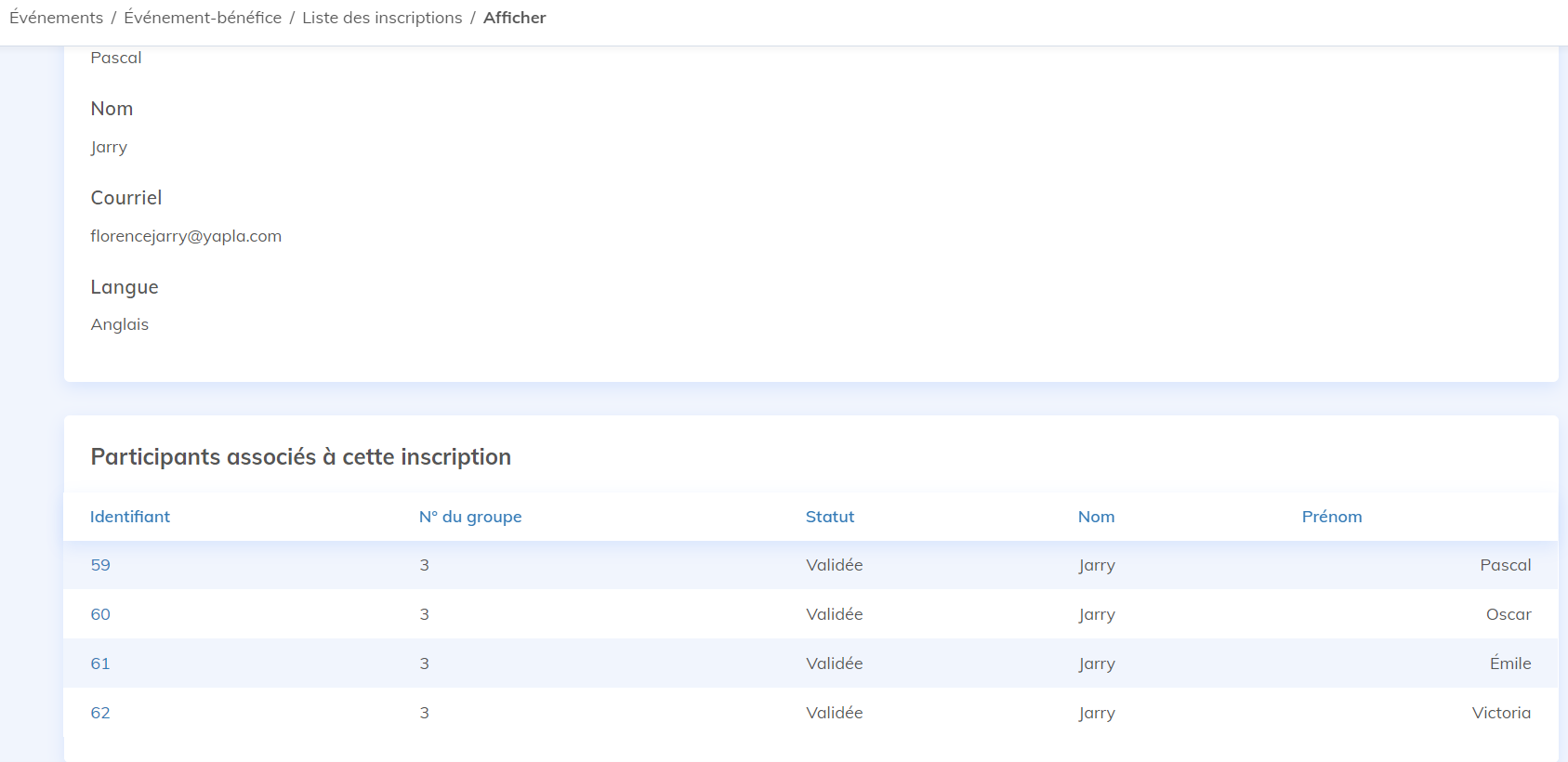
Task: Open the Événement-bénéfice breadcrumb link
Action: tap(203, 18)
